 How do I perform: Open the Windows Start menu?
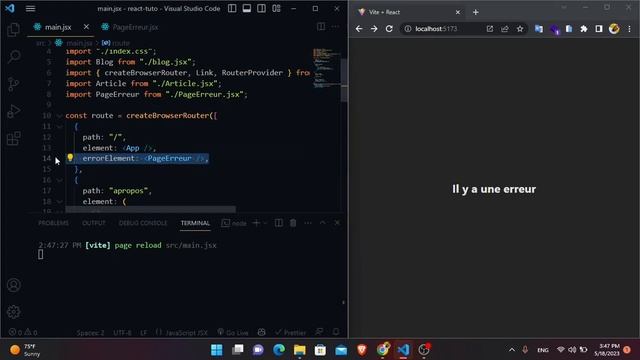click(217, 350)
